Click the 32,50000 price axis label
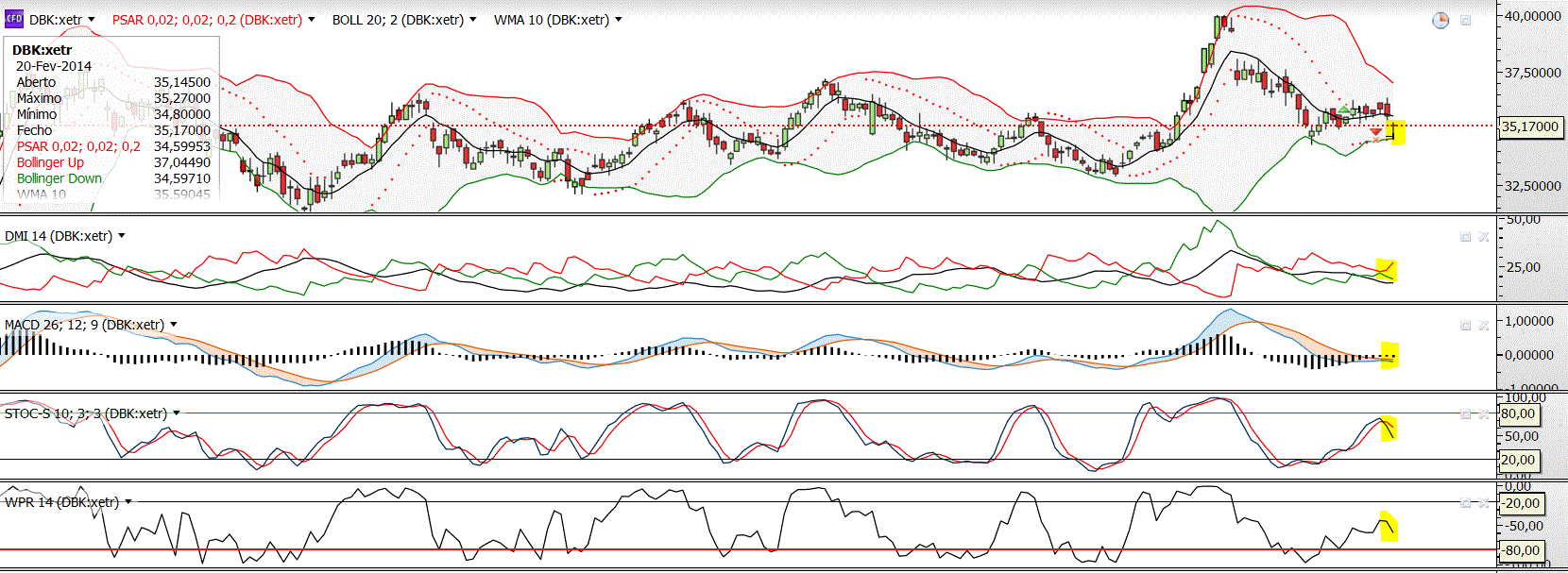This screenshot has width=1568, height=573. [x=1533, y=186]
